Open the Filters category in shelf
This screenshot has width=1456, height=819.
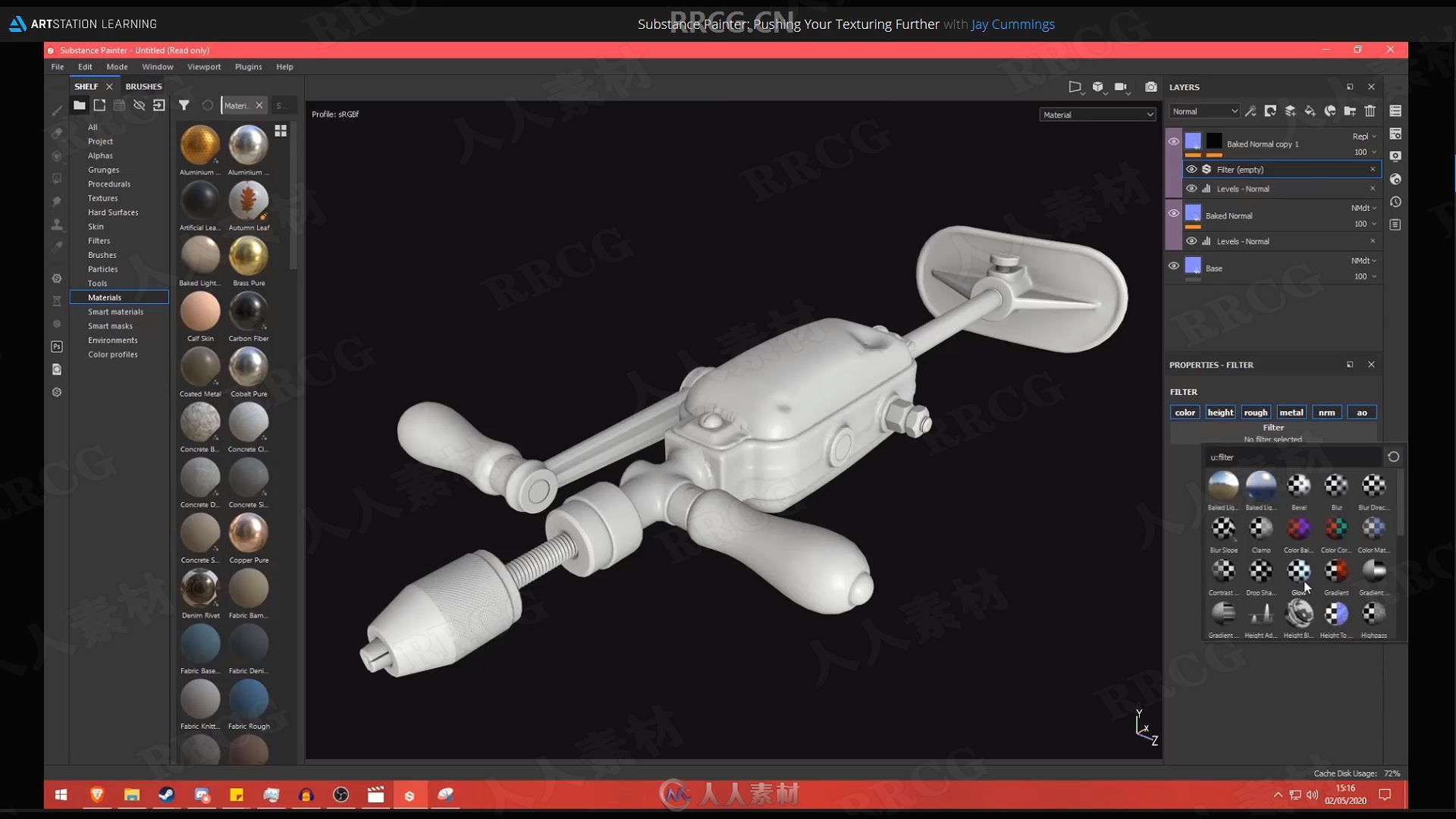[98, 241]
